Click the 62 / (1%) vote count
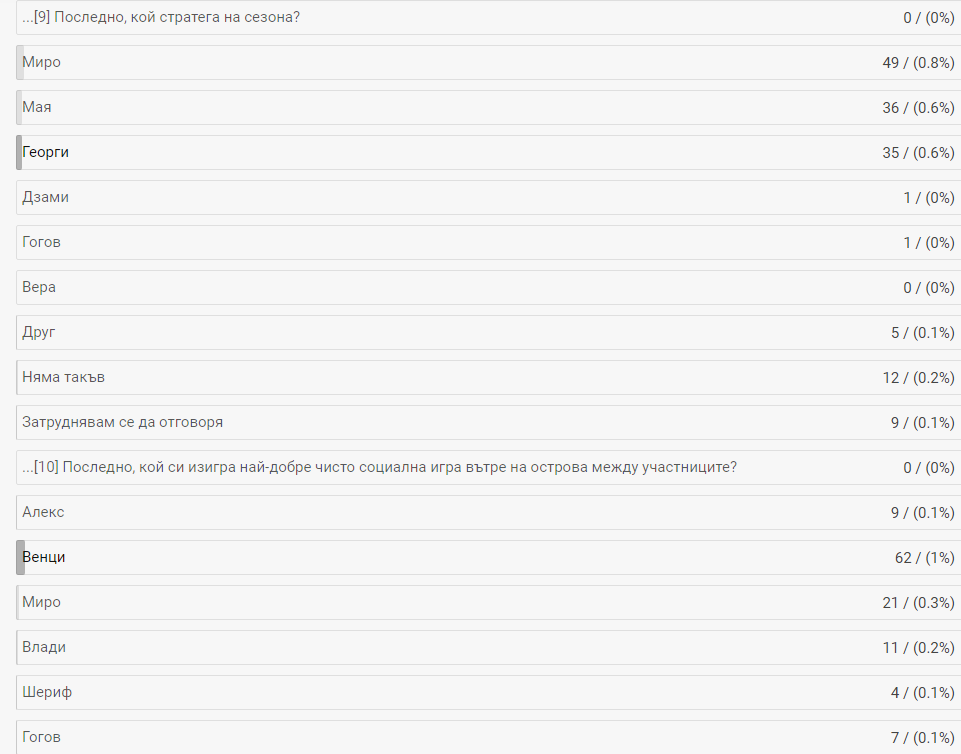Image resolution: width=961 pixels, height=754 pixels. (924, 558)
